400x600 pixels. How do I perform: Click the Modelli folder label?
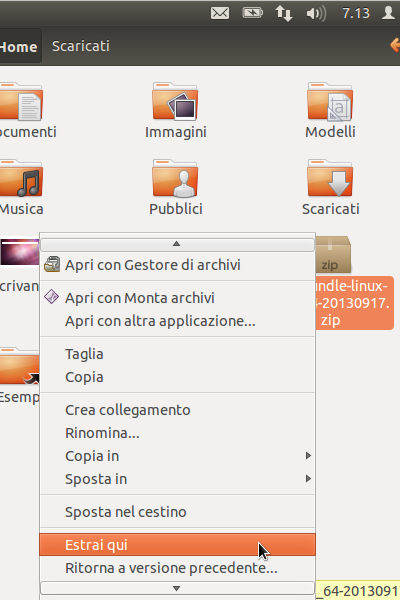[330, 132]
